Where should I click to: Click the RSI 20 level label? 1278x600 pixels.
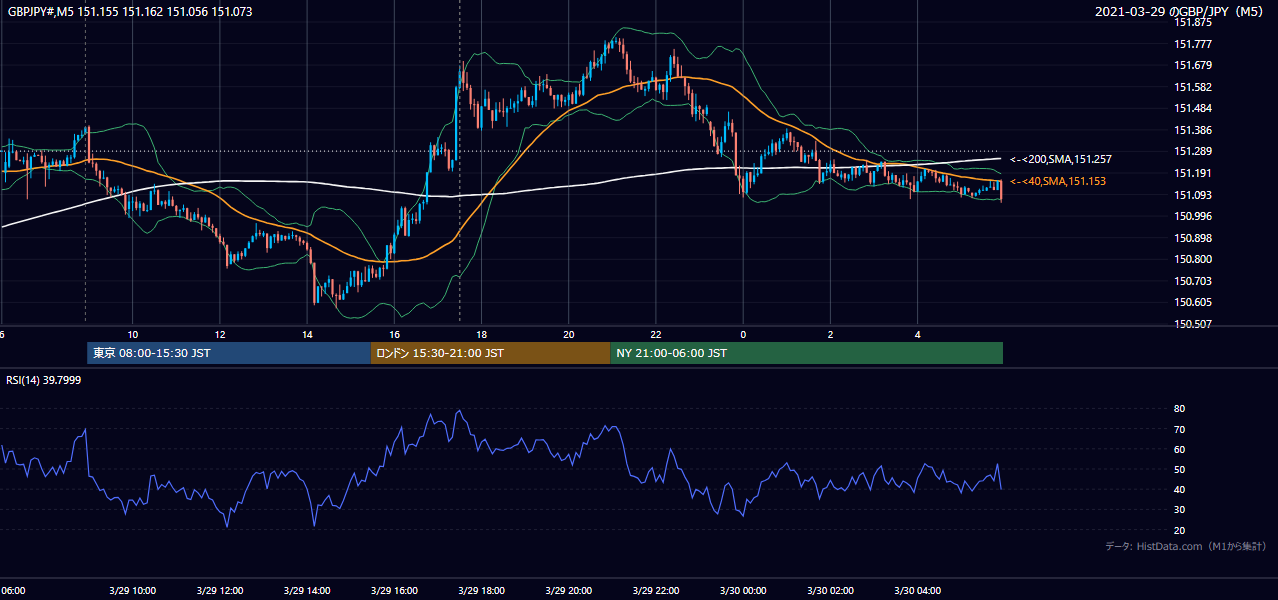[1179, 530]
